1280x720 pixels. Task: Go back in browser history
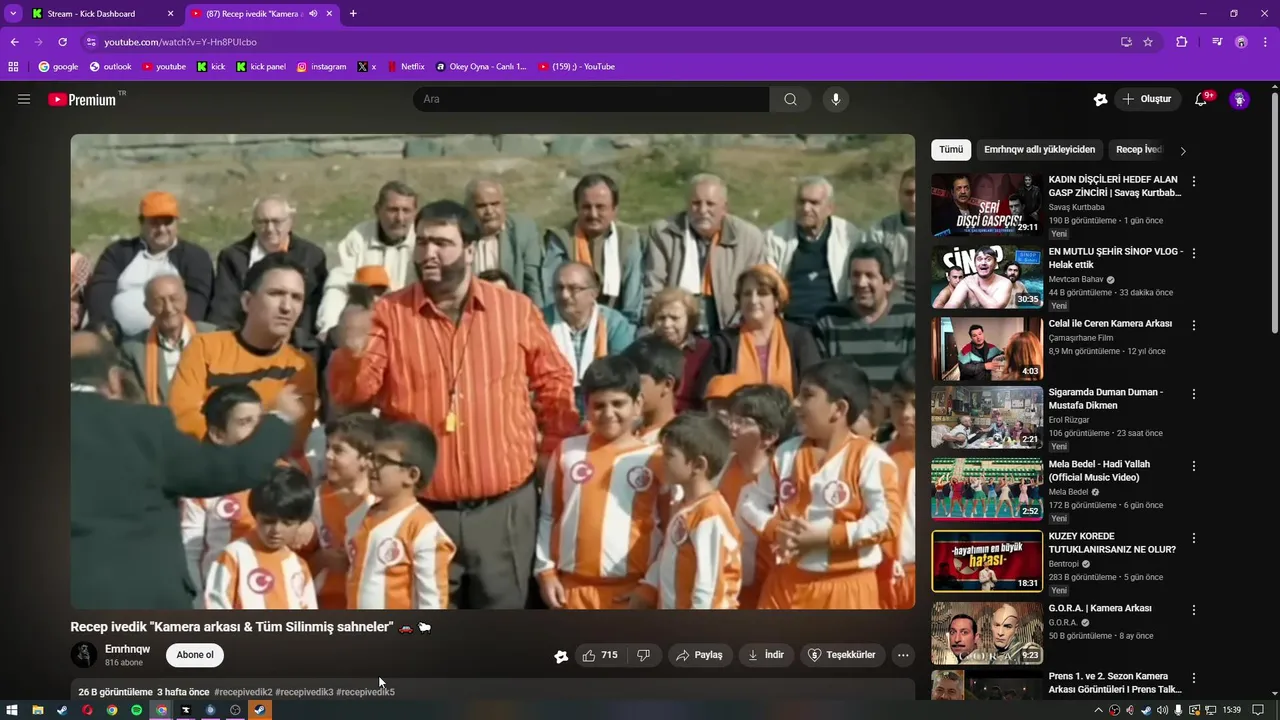point(14,42)
